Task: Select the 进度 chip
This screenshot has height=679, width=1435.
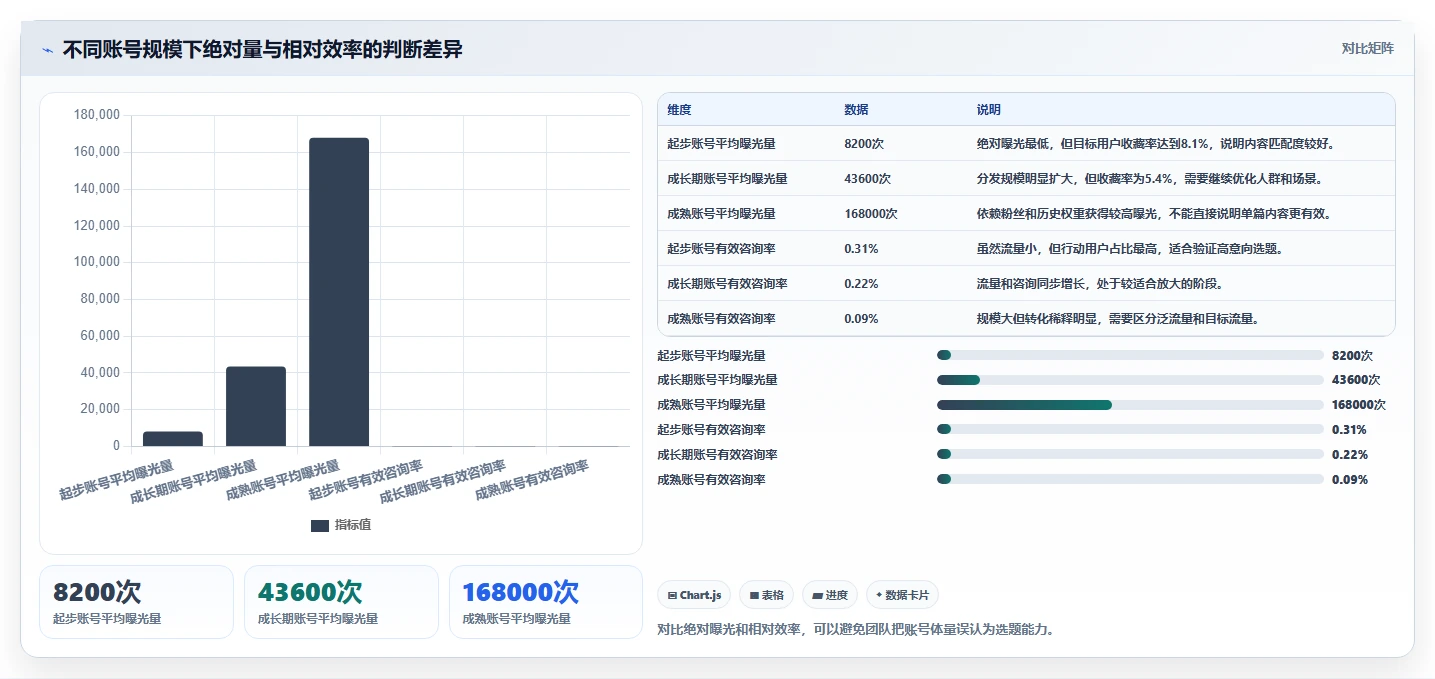Action: [x=830, y=595]
